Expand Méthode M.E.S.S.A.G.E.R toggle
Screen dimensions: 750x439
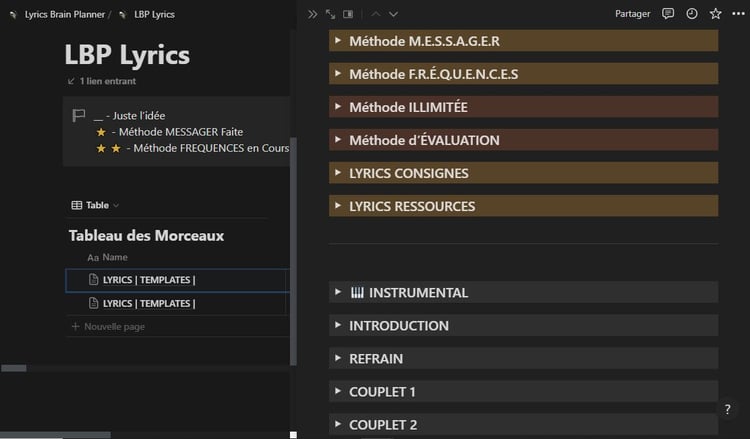click(338, 41)
